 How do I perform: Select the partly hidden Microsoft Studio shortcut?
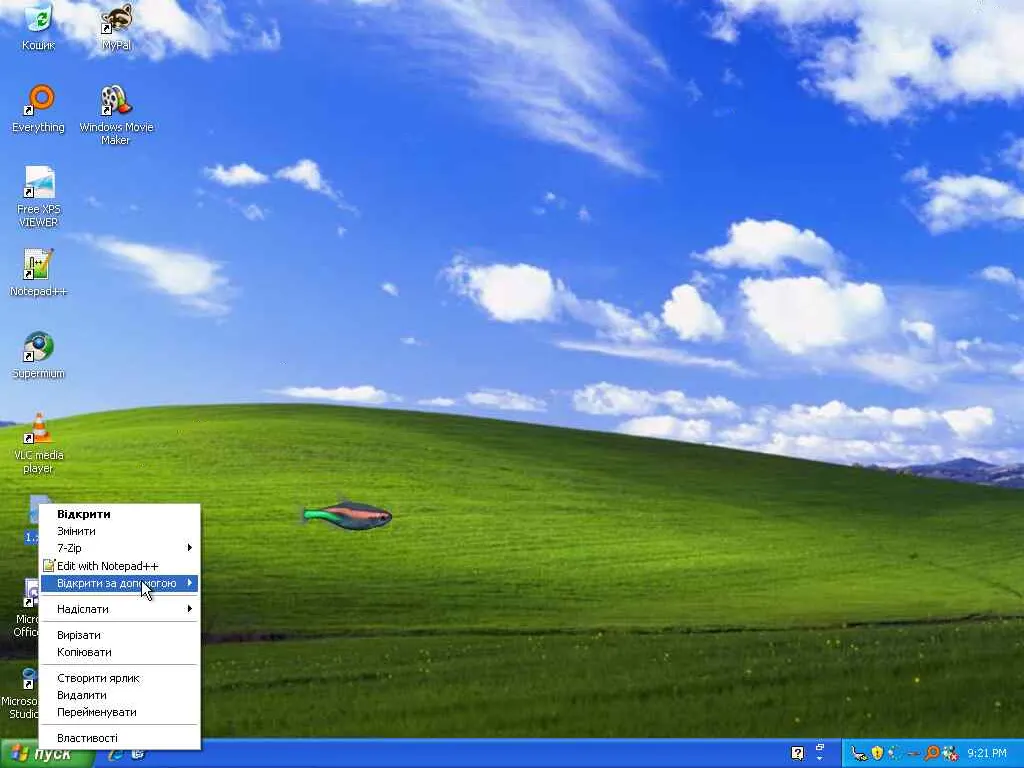point(21,692)
